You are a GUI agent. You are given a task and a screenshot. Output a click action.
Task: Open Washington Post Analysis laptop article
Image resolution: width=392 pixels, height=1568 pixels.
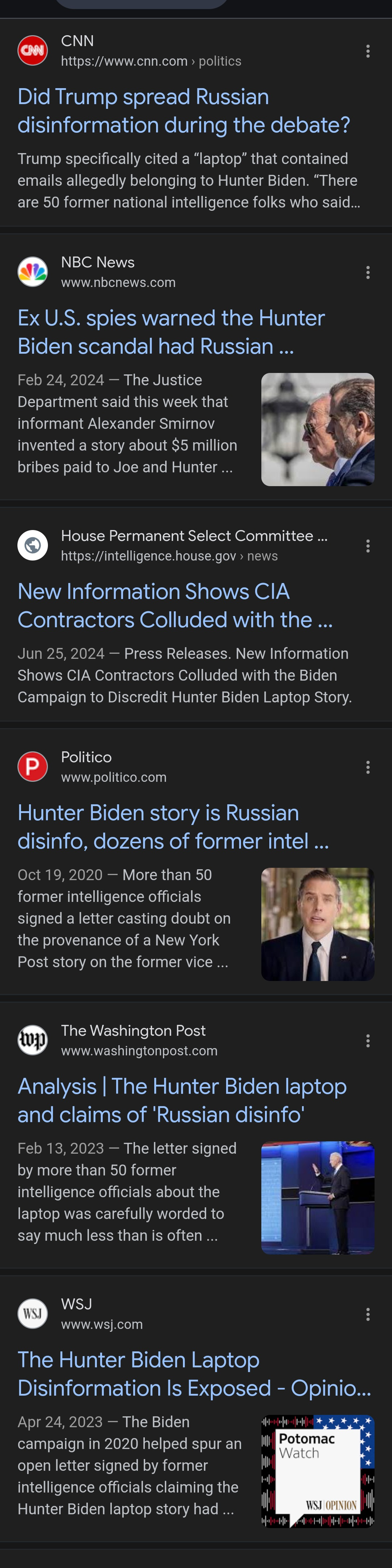click(x=181, y=1100)
